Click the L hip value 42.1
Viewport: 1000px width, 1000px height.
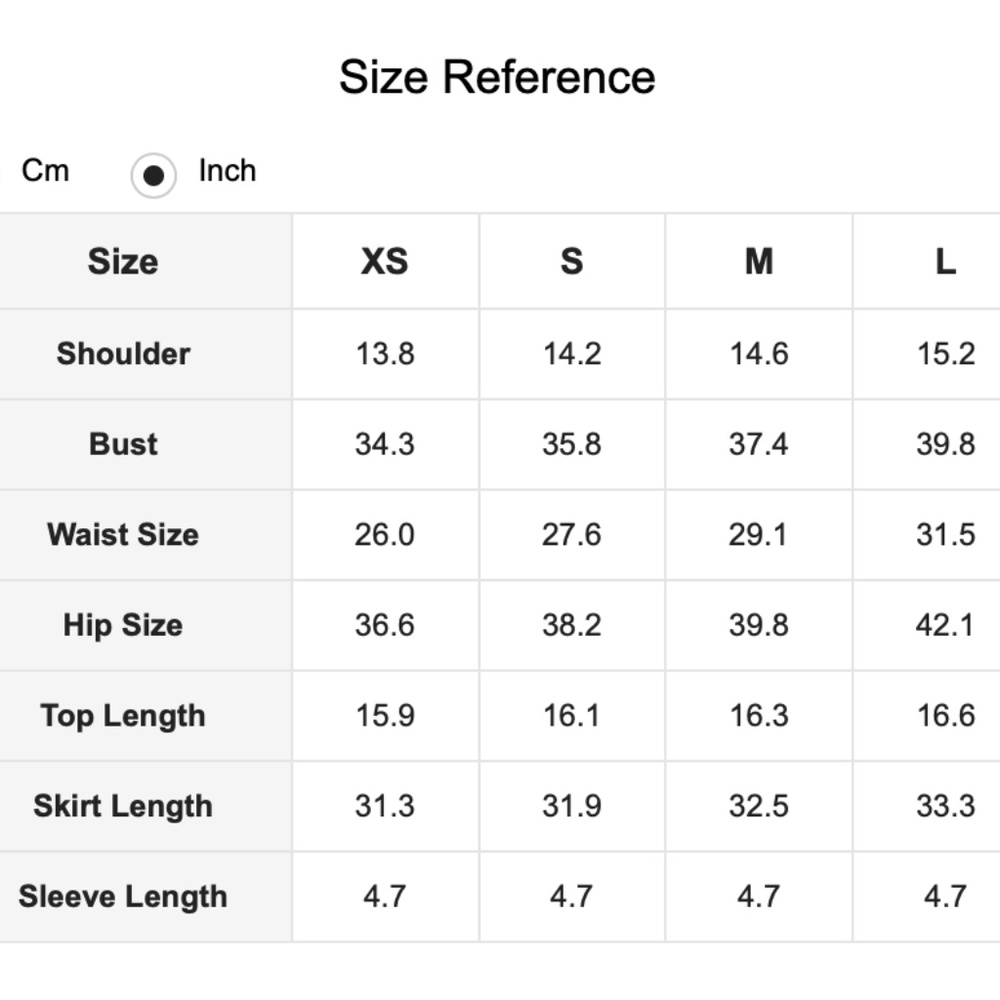pos(945,625)
